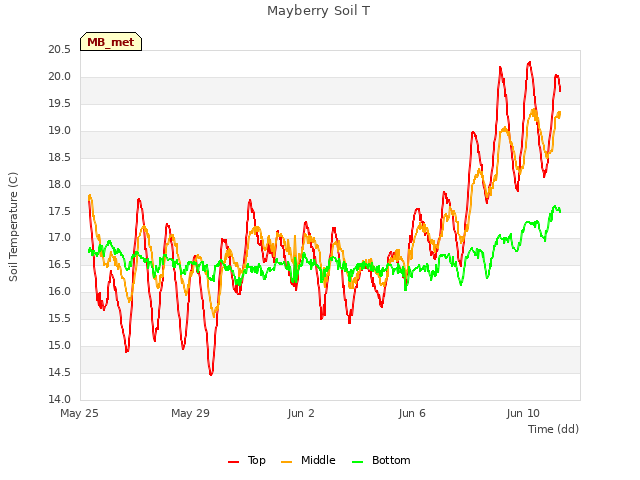640x480 pixels.
Task: Click the Jun 2 x-axis tick label
Action: pos(301,413)
